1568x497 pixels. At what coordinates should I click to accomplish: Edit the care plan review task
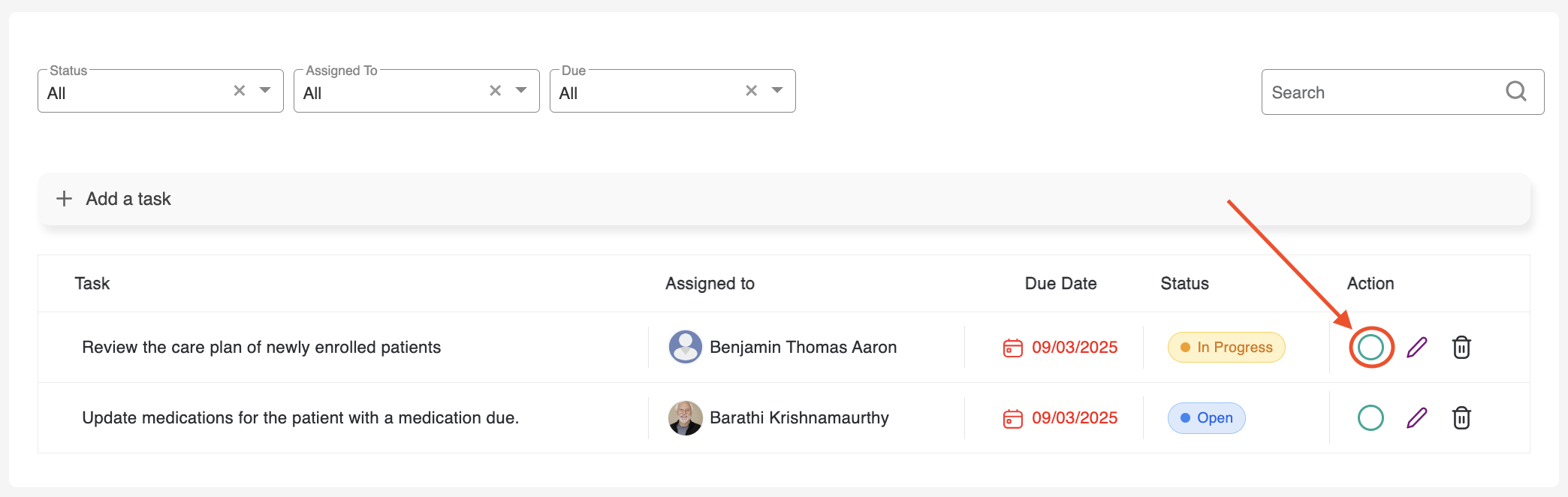pos(1416,347)
